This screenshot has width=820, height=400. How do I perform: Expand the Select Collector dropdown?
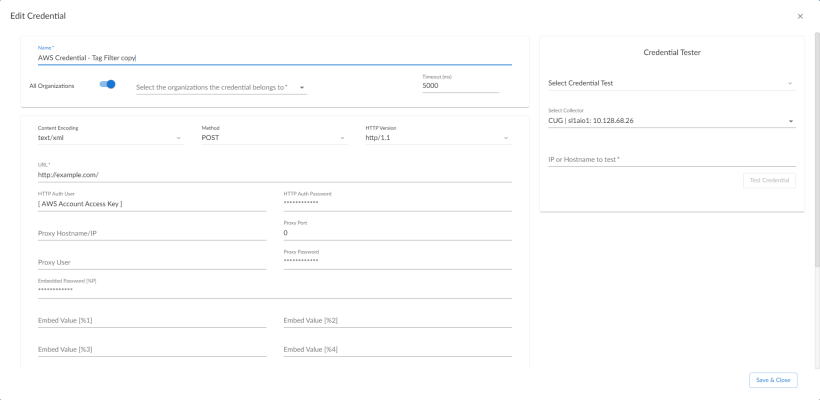[x=671, y=121]
